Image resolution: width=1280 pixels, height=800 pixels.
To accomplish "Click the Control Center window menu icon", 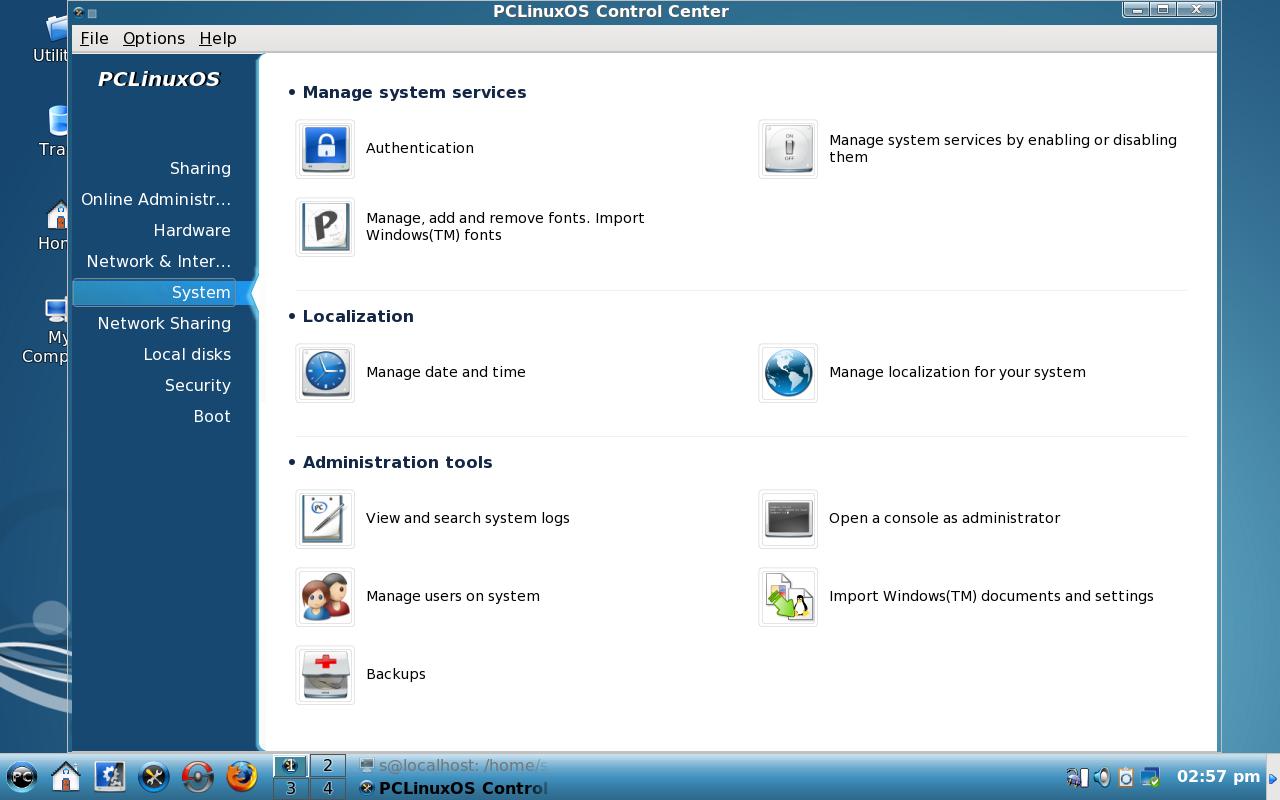I will point(78,12).
